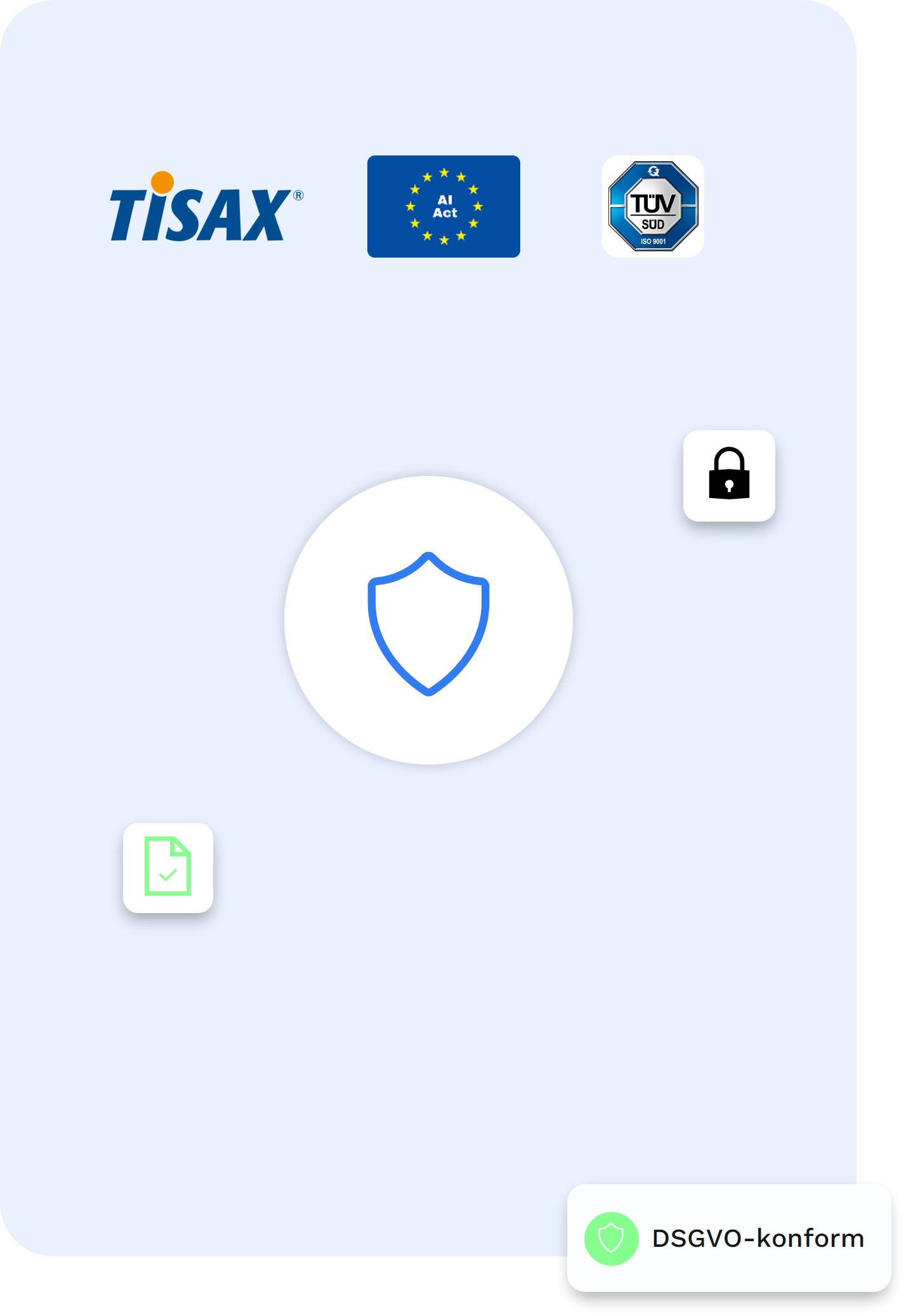The image size is (906, 1316).
Task: Click the registered trademark symbol beside TISAX
Action: pyautogui.click(x=298, y=195)
